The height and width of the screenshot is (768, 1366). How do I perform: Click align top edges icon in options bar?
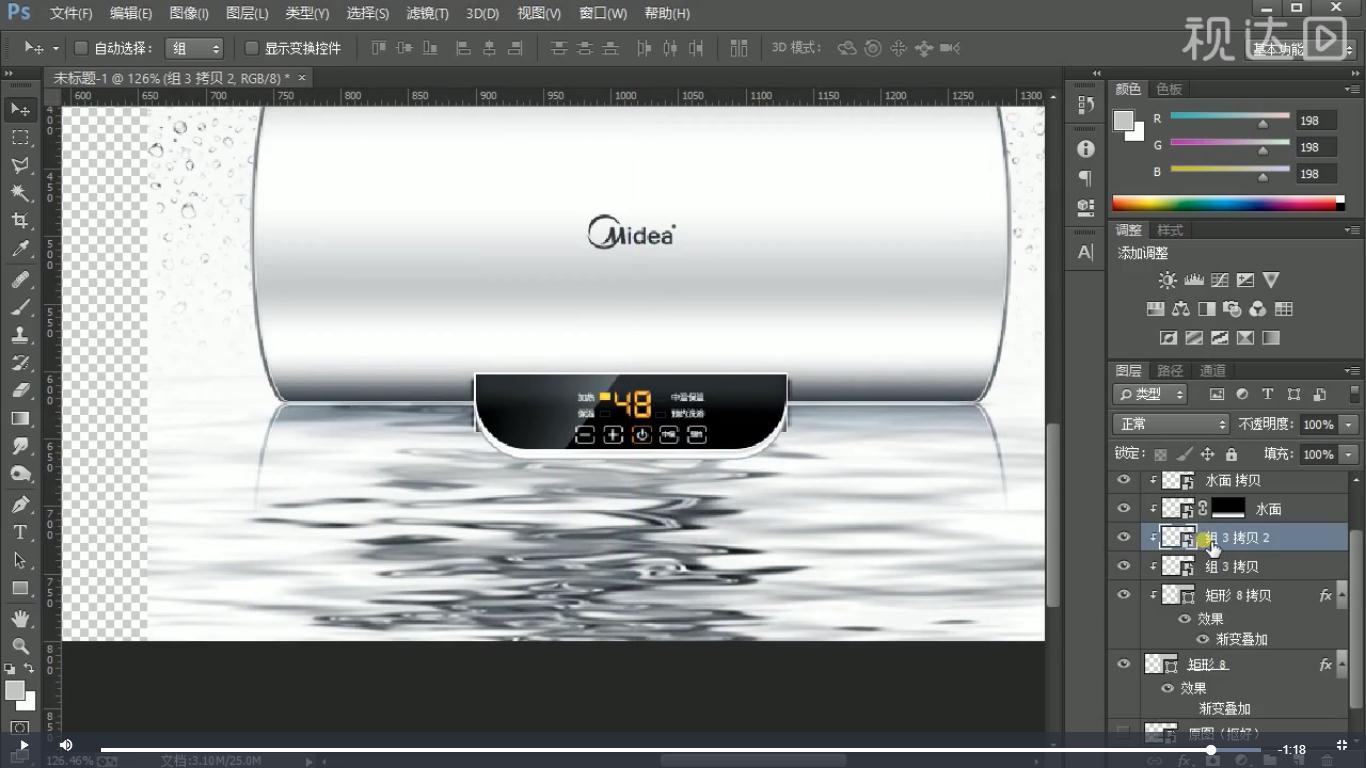pos(378,48)
